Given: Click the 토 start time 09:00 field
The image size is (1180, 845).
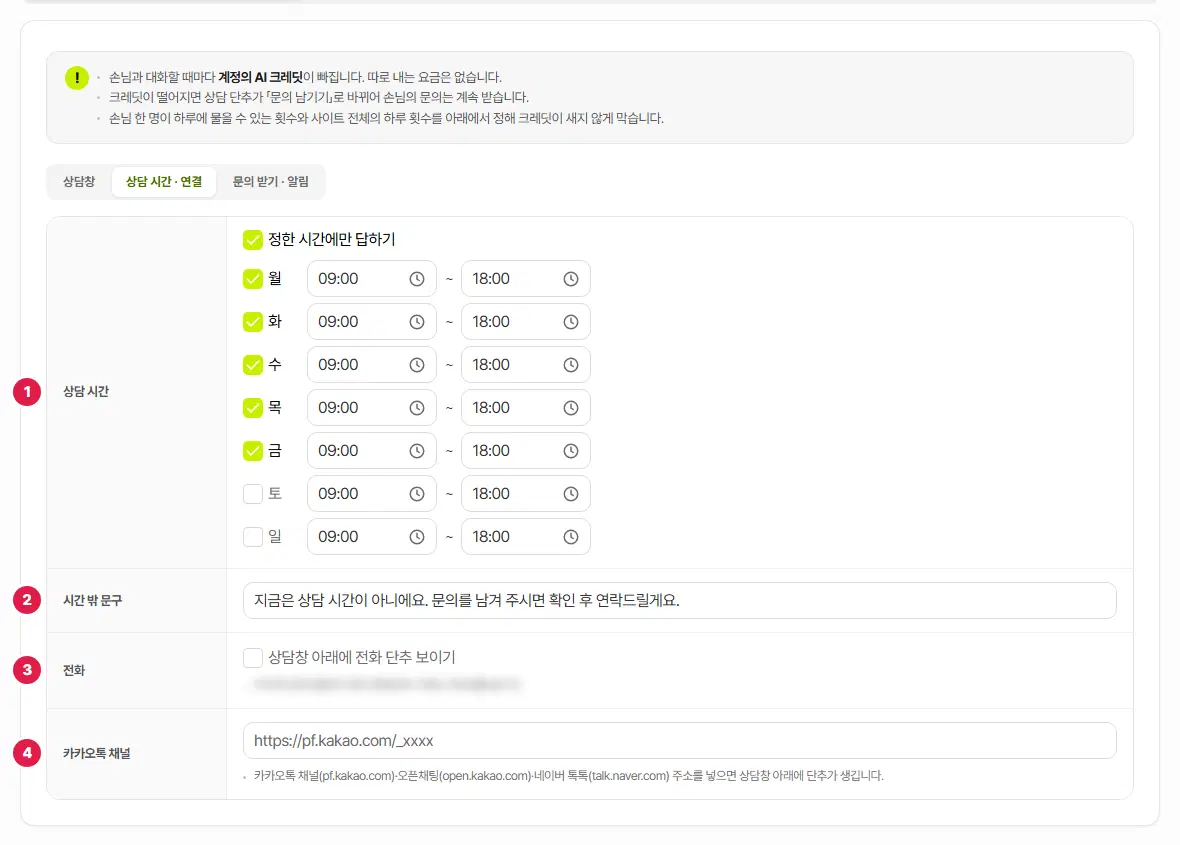Looking at the screenshot, I should point(372,494).
